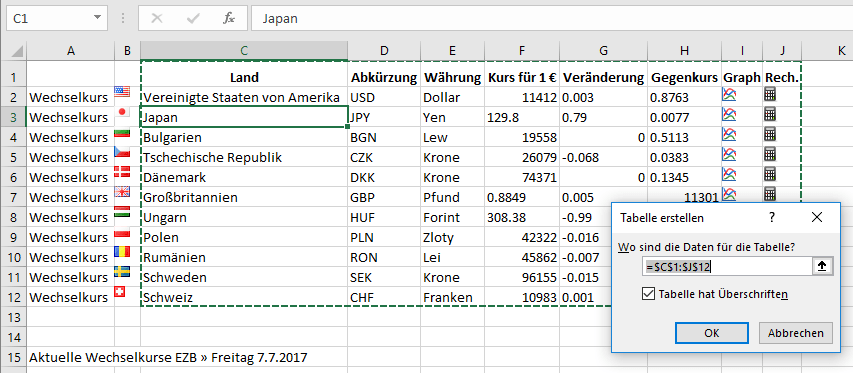
Task: Click the Select All corner triangle
Action: 16,51
